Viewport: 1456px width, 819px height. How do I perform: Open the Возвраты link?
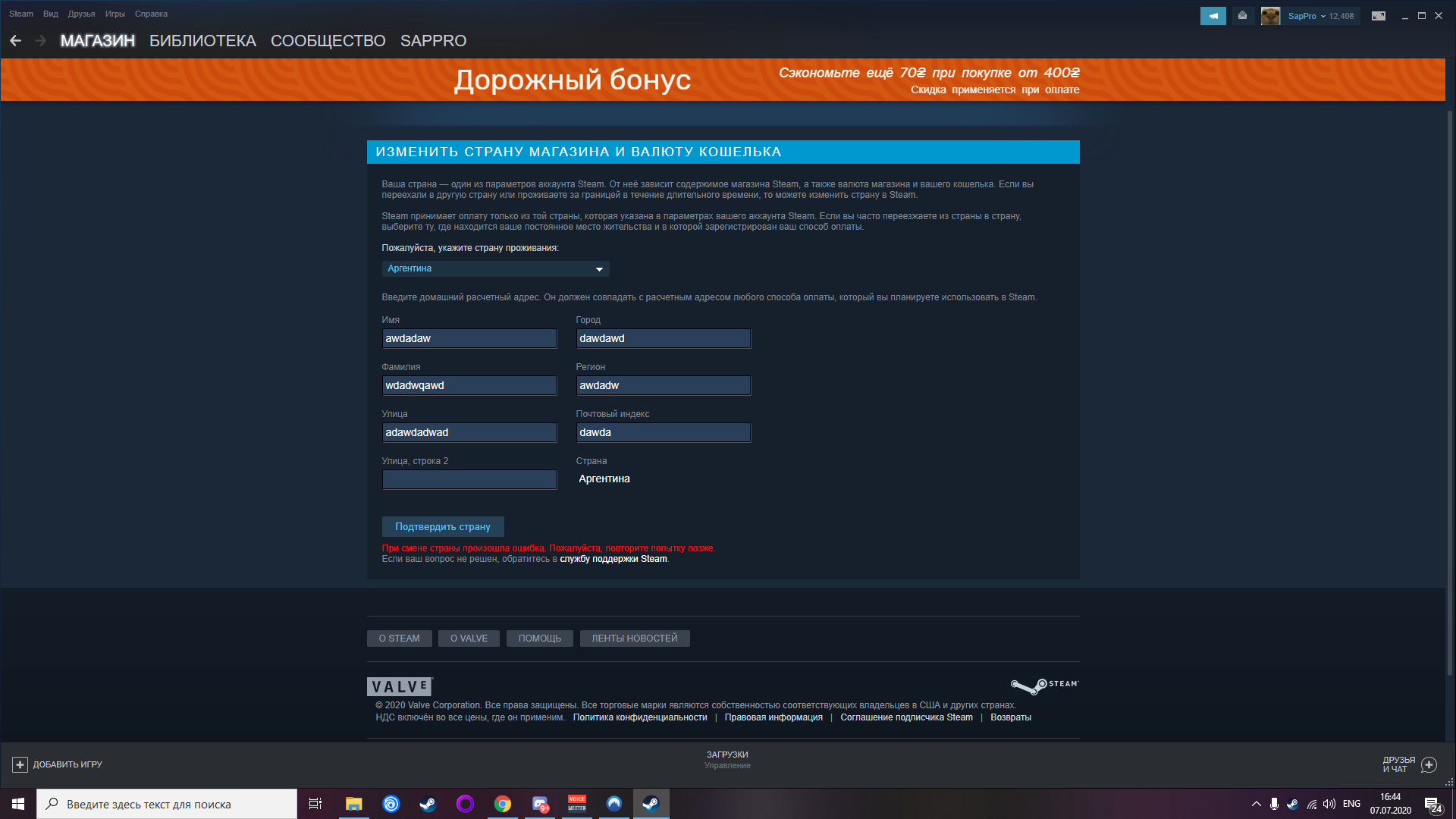click(x=1011, y=717)
